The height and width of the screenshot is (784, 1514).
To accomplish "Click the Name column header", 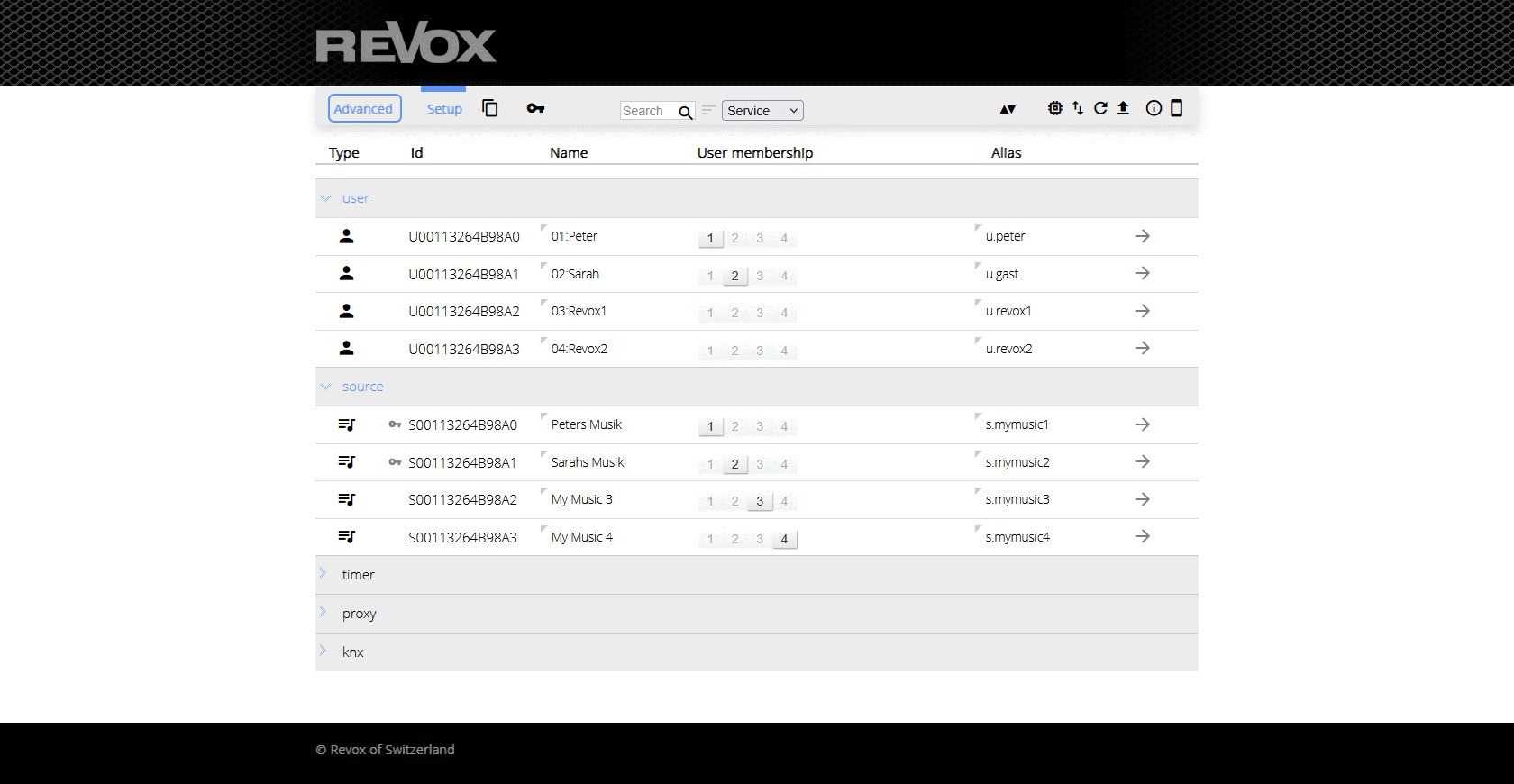I will coord(569,153).
